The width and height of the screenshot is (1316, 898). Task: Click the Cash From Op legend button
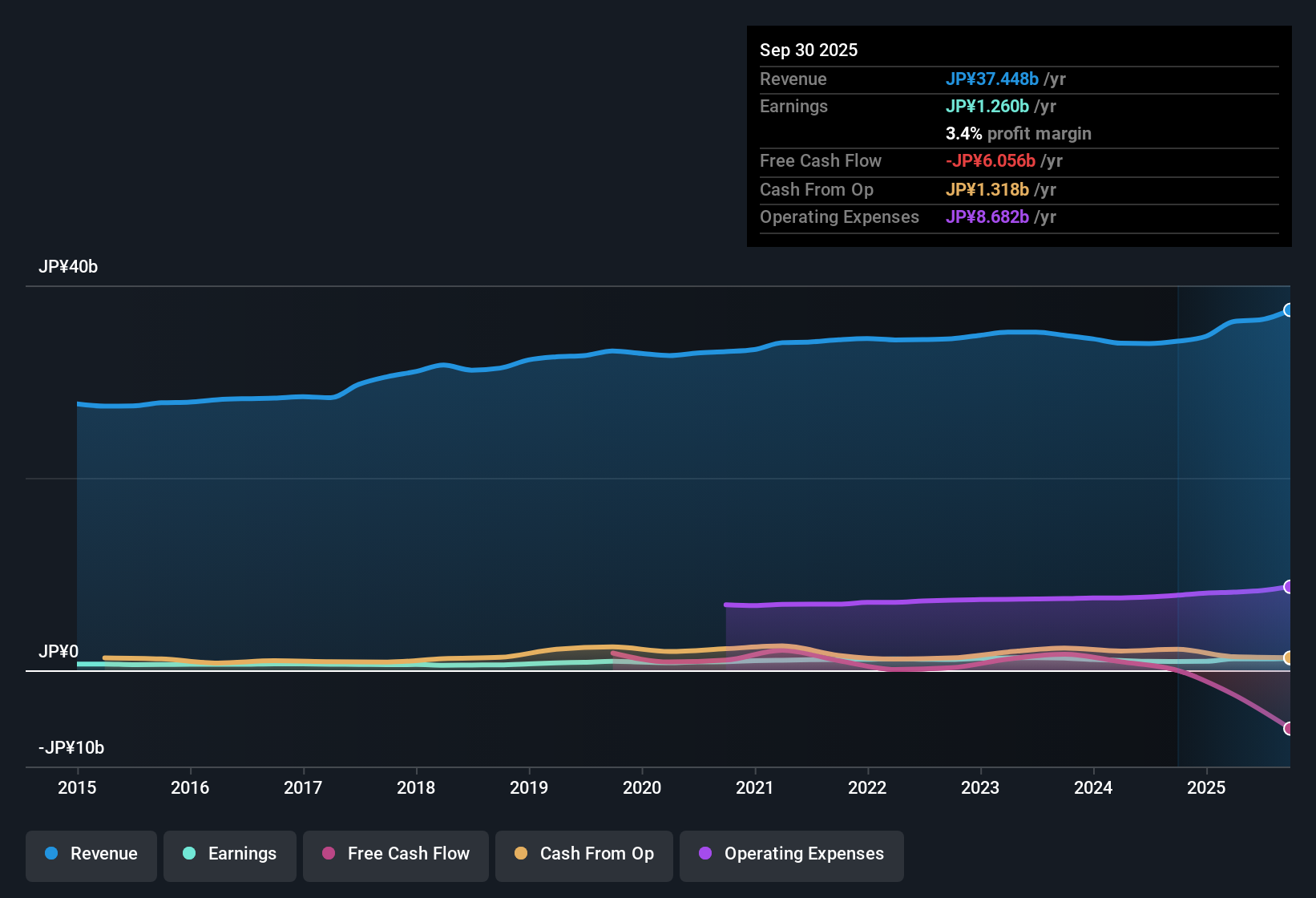(583, 854)
